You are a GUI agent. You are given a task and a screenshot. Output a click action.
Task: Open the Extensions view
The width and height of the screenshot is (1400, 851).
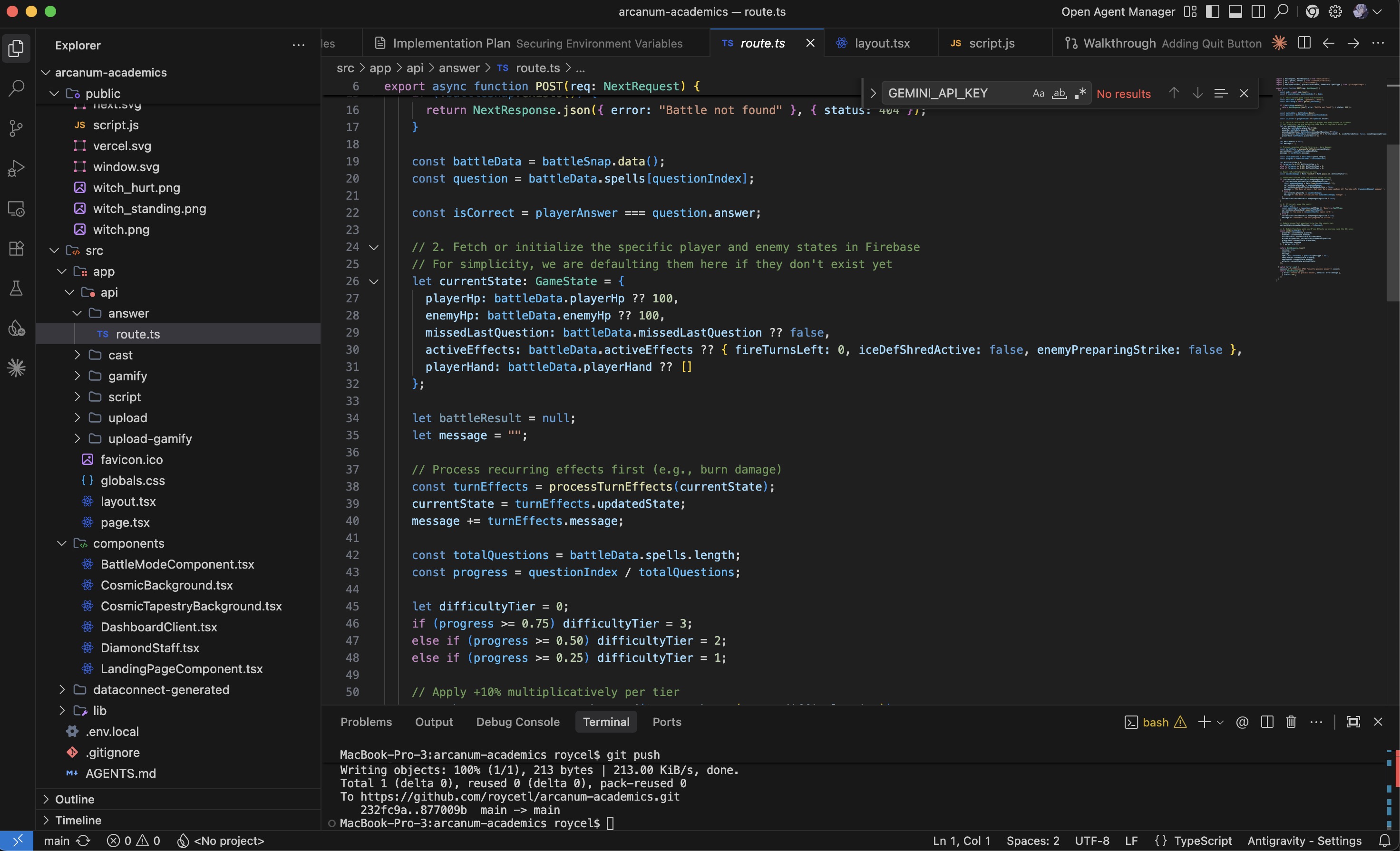16,249
